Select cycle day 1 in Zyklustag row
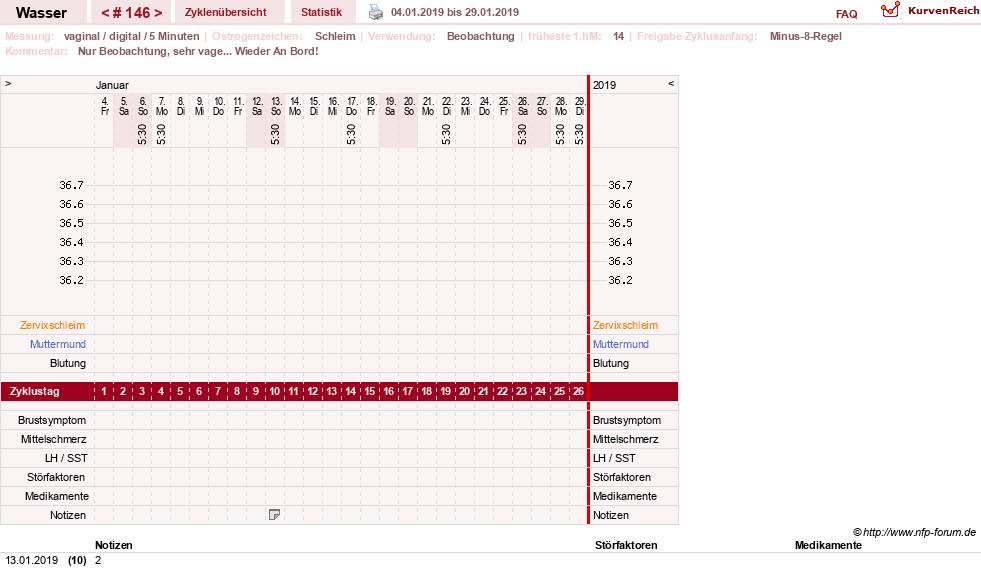The height and width of the screenshot is (584, 981). click(104, 391)
